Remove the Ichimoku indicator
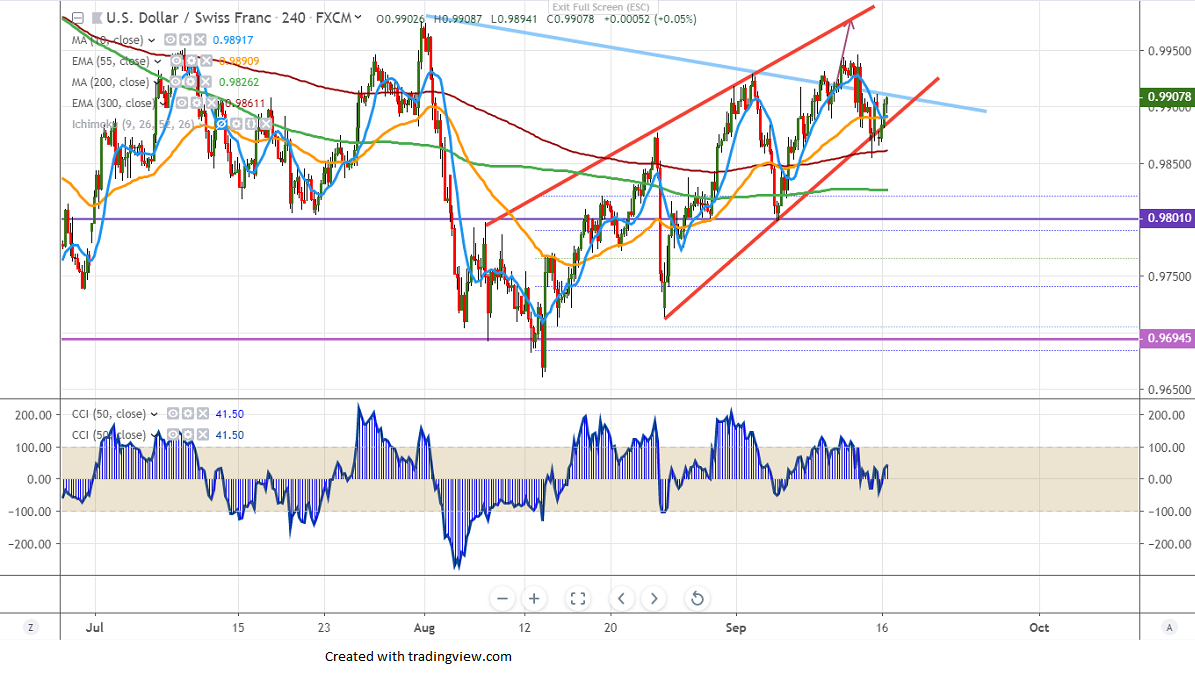 264,123
